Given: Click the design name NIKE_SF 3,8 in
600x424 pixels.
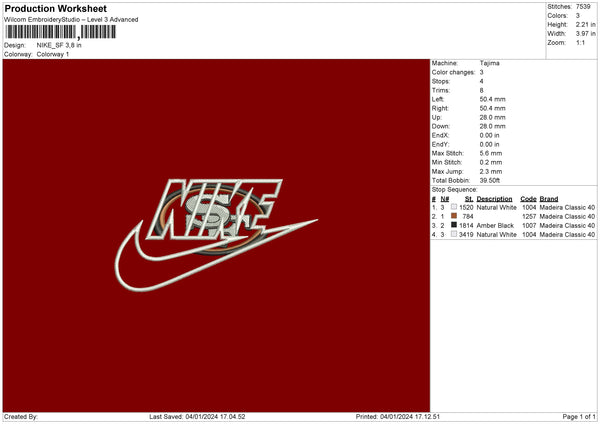Looking at the screenshot, I should click(x=59, y=45).
